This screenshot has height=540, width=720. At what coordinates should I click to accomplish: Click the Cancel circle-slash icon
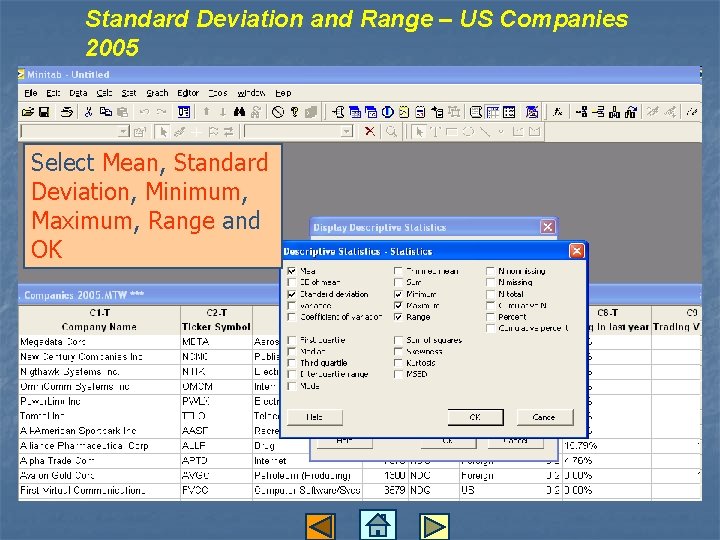[278, 112]
